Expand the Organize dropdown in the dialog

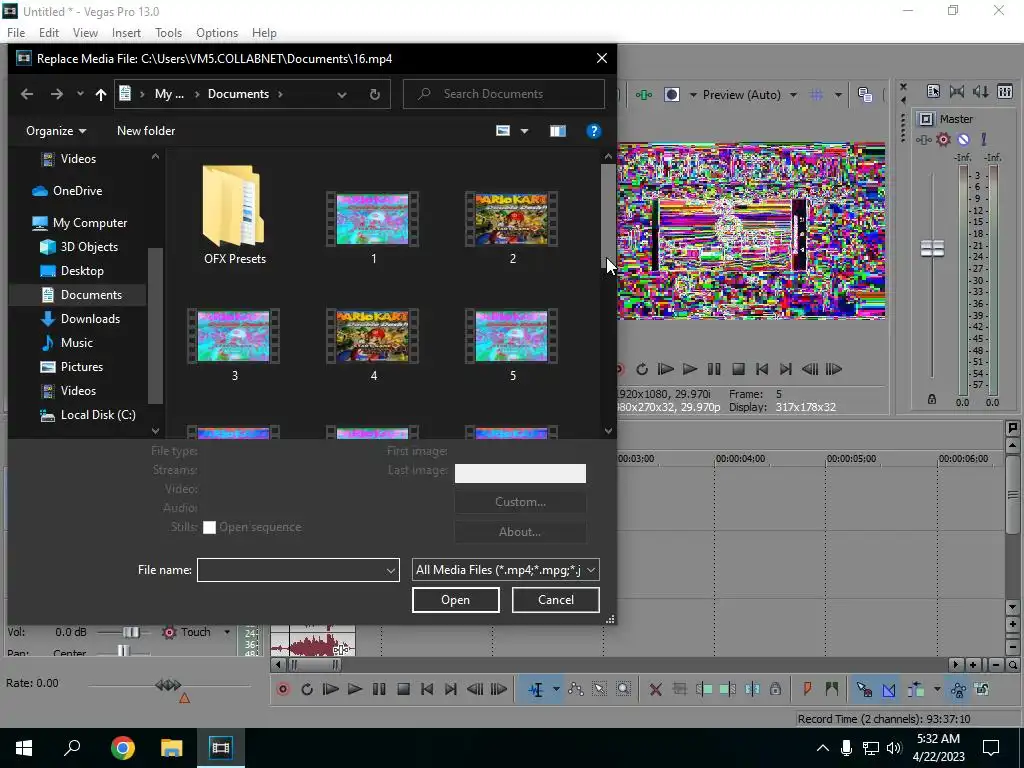(56, 131)
